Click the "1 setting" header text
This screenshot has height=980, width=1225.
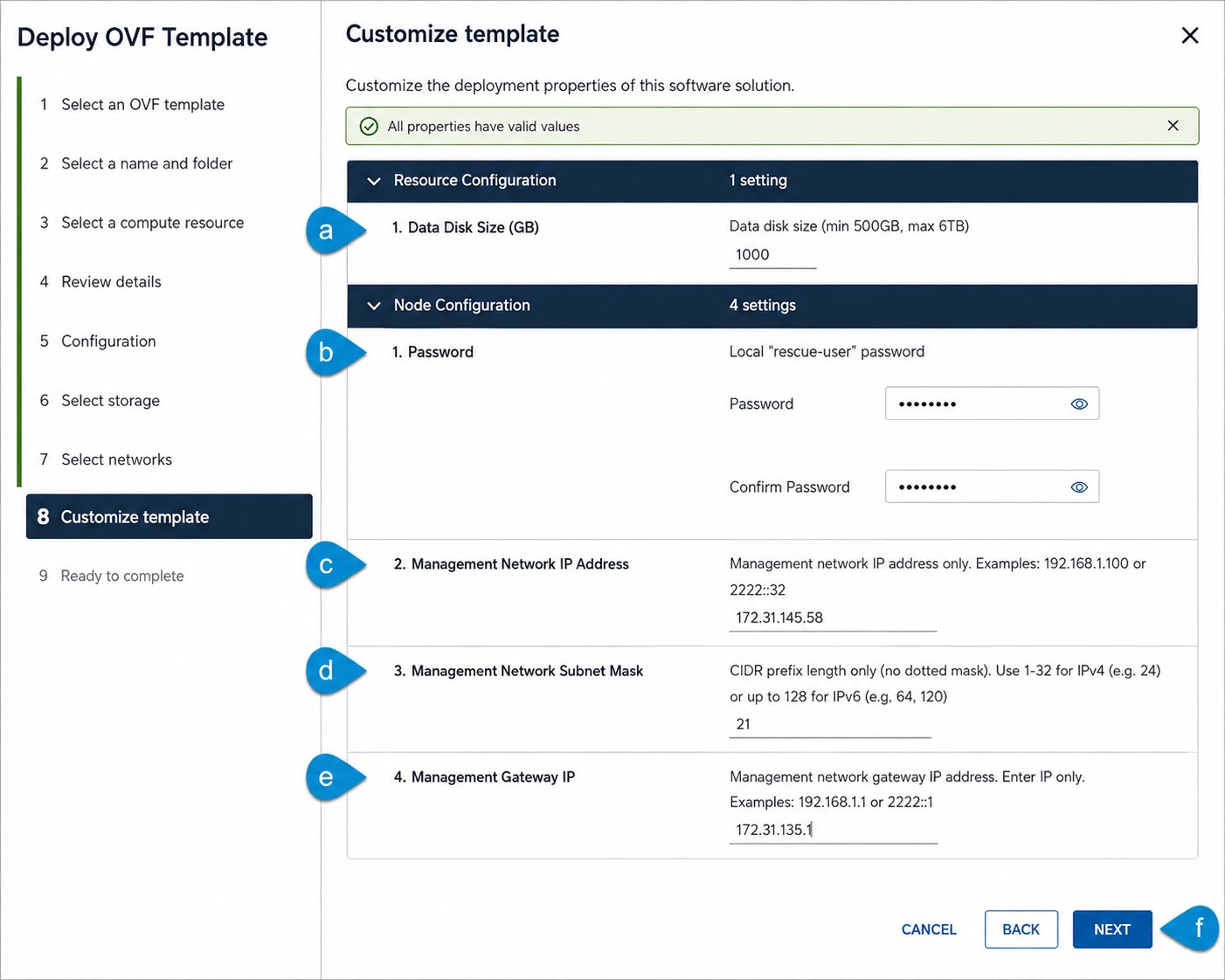point(758,181)
